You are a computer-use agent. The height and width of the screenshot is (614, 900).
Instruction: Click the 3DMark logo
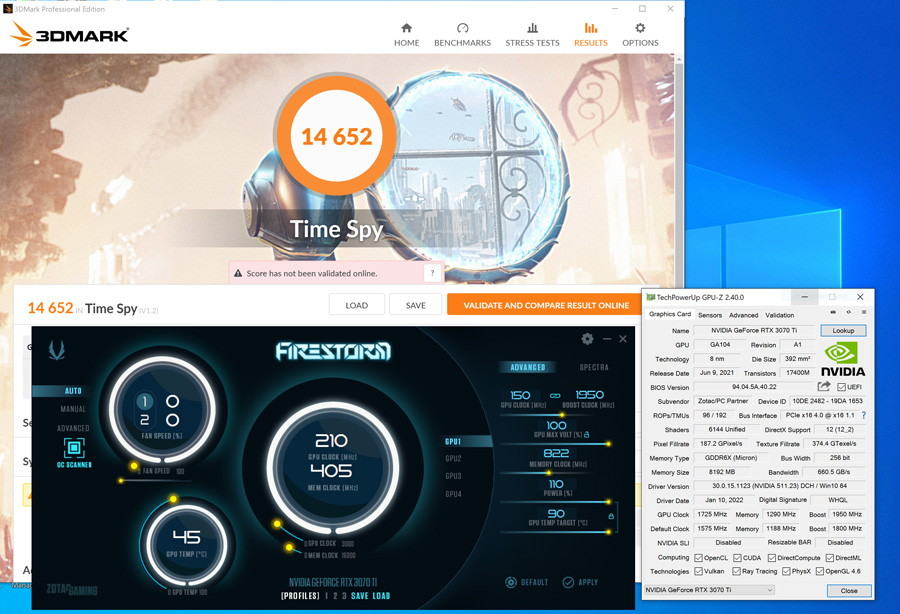[69, 34]
